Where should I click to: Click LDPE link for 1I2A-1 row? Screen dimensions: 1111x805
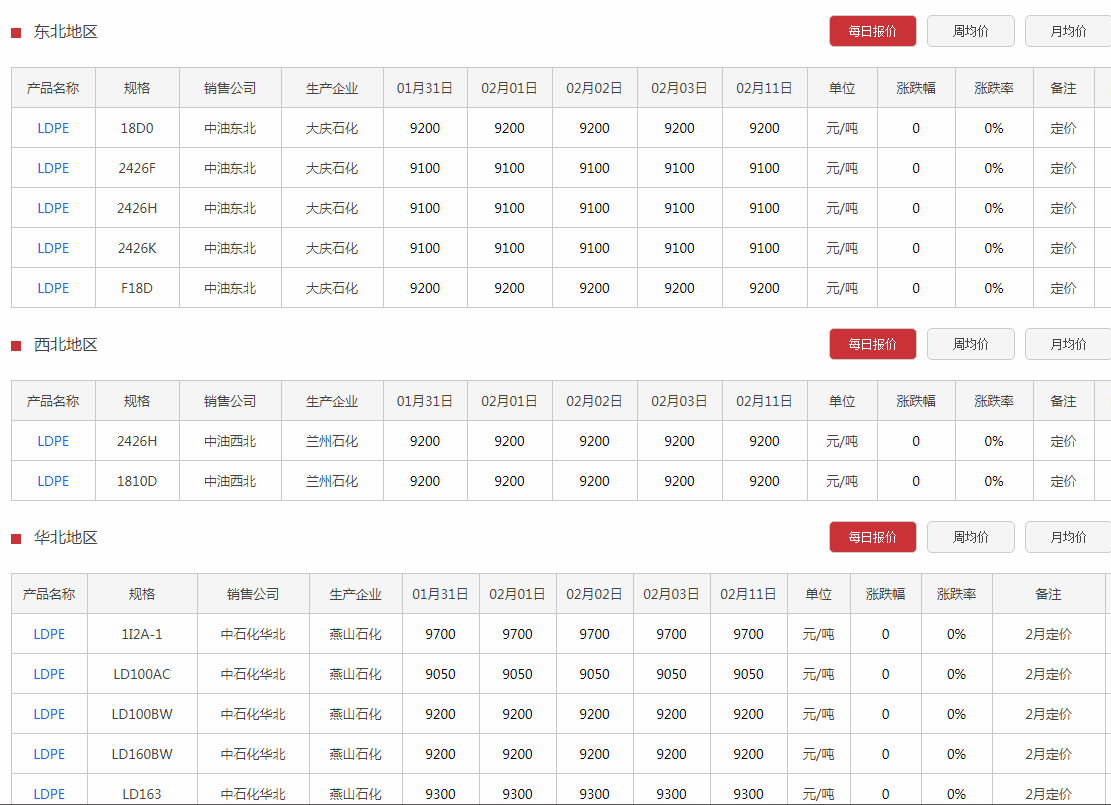[49, 634]
